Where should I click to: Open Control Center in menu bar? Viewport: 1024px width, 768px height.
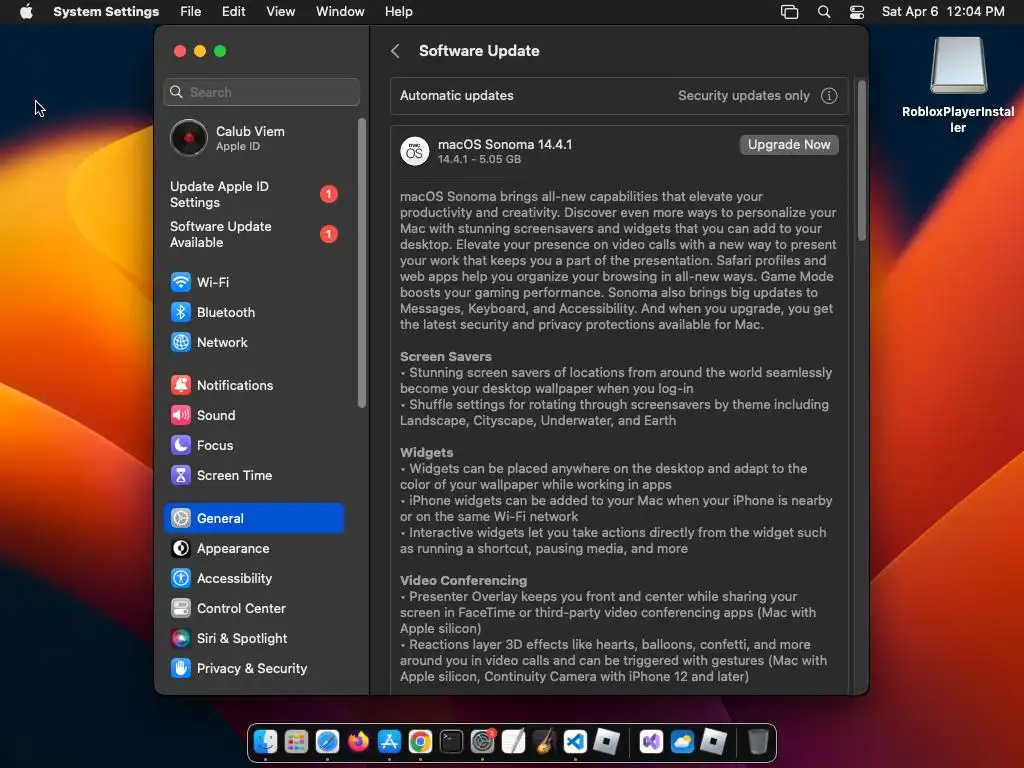pyautogui.click(x=857, y=12)
